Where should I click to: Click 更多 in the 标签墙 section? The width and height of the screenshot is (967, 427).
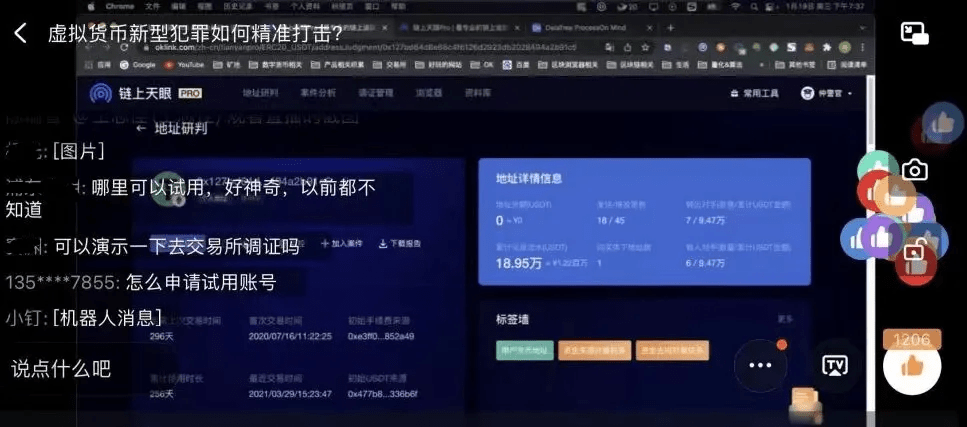pos(785,319)
